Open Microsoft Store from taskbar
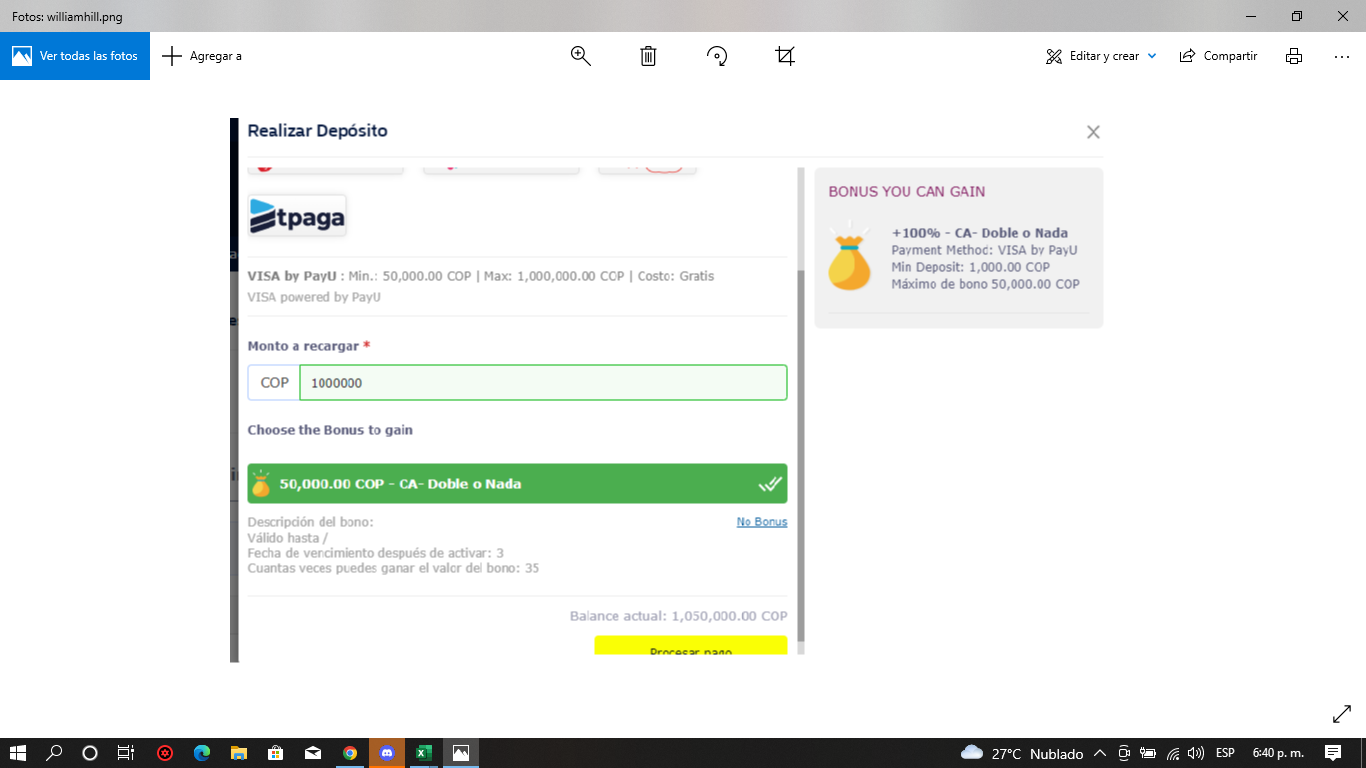The height and width of the screenshot is (768, 1366). click(x=276, y=753)
